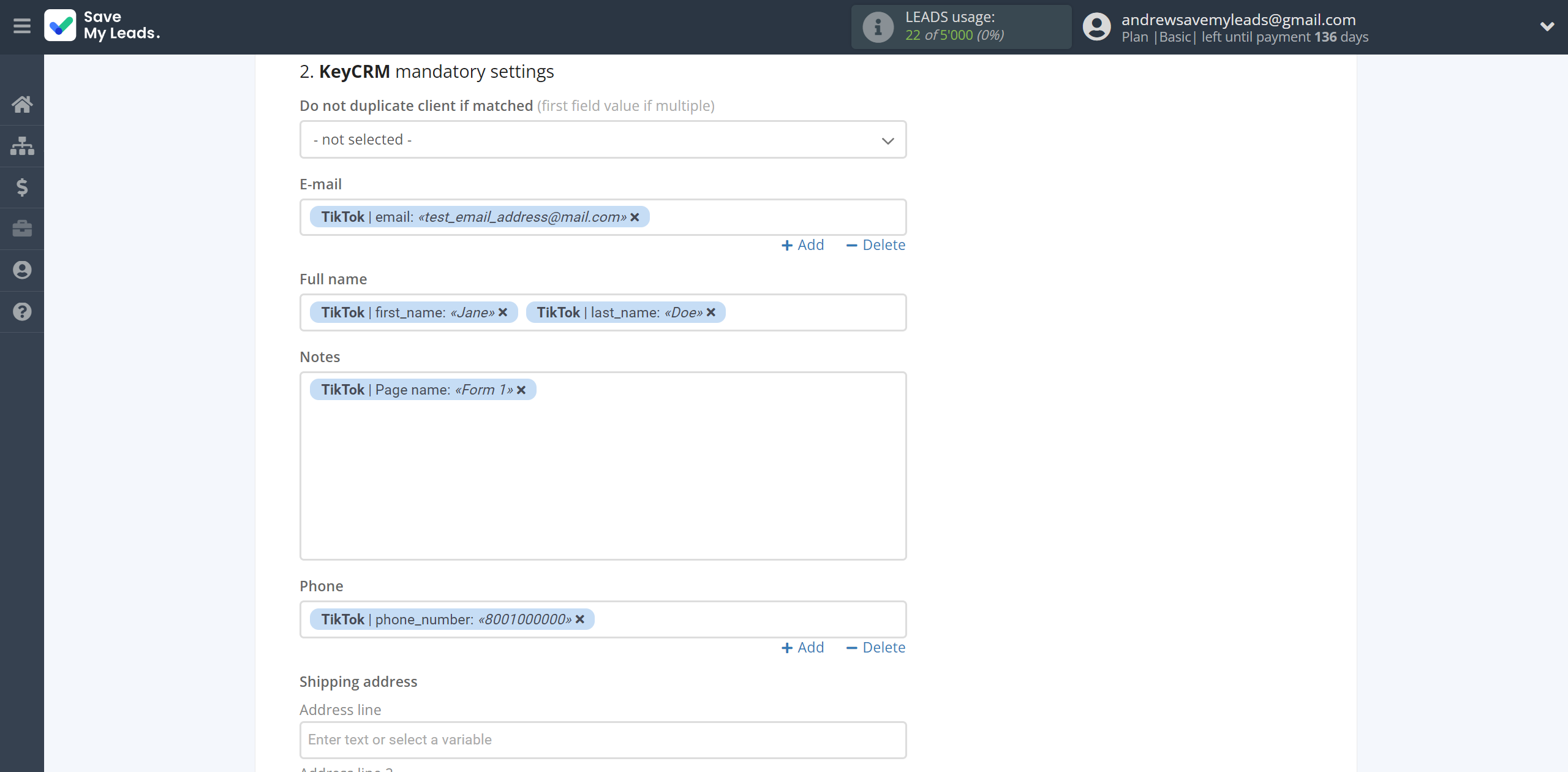Image resolution: width=1568 pixels, height=772 pixels.
Task: Remove the TikTok phone_number tag
Action: click(x=580, y=619)
